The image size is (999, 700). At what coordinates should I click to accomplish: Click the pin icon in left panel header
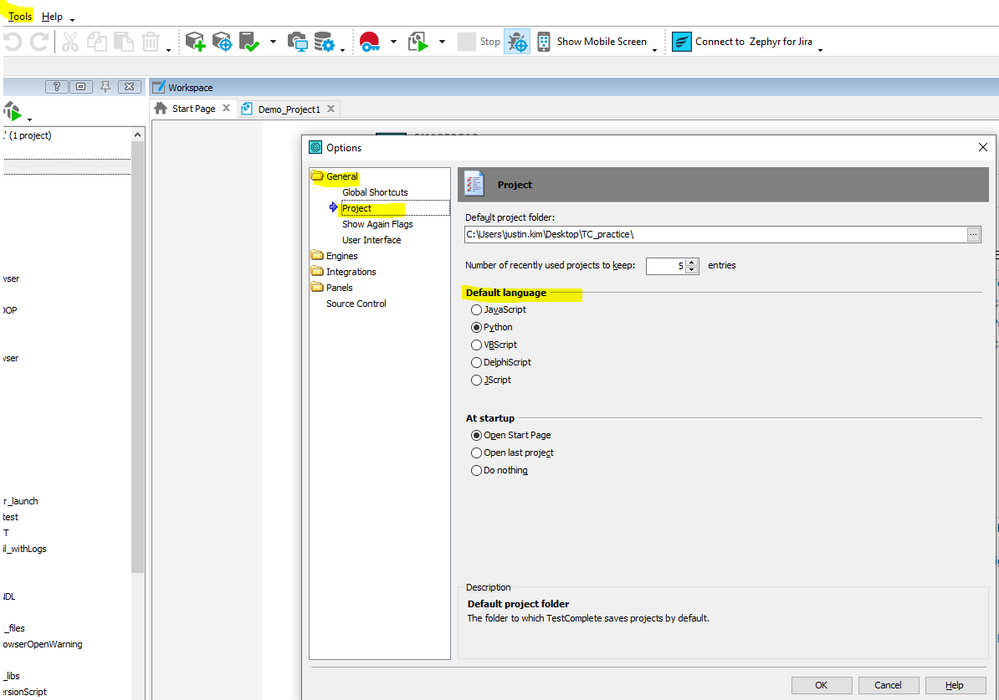[x=105, y=87]
